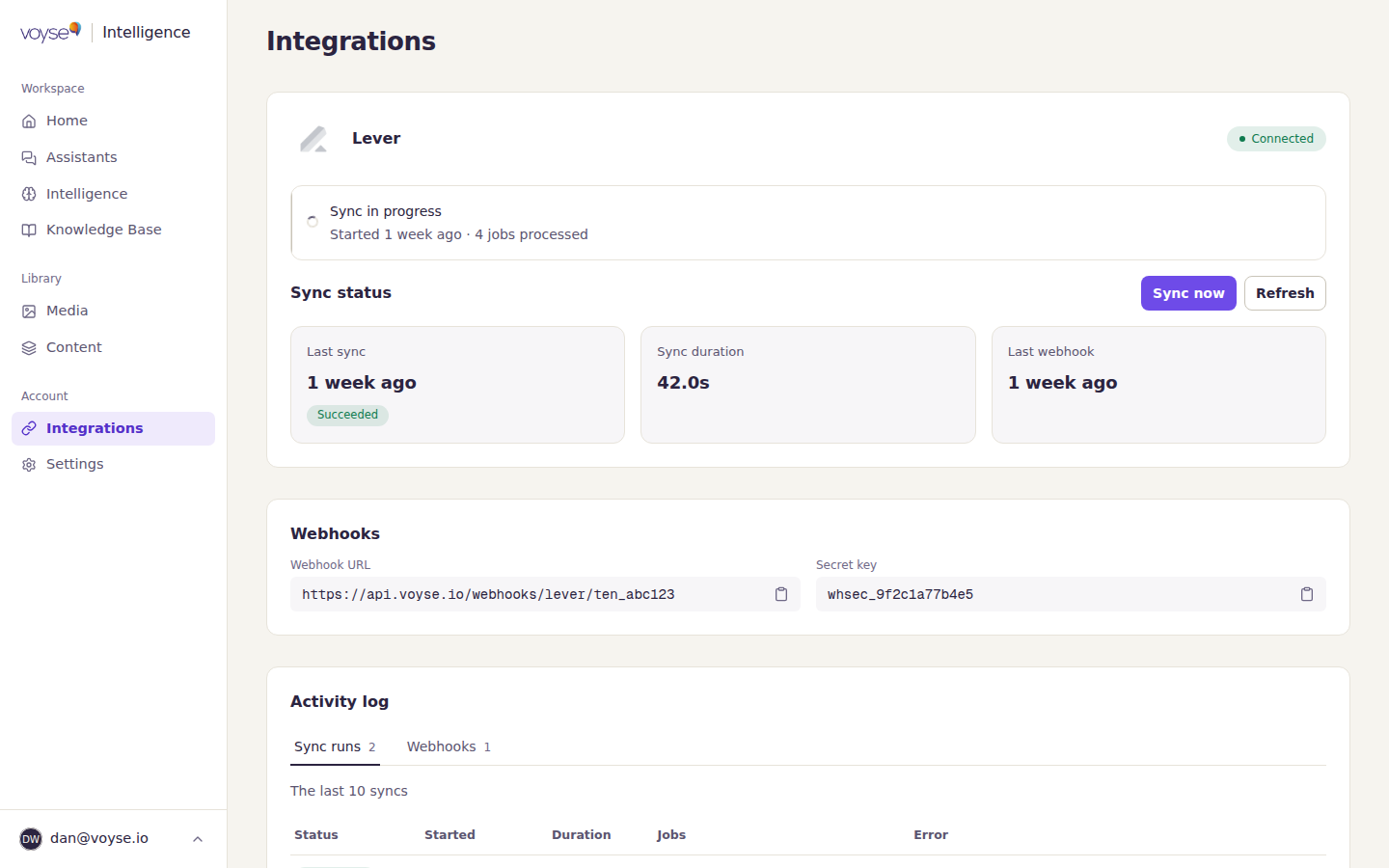Click the Last sync card
This screenshot has width=1389, height=868.
pyautogui.click(x=457, y=385)
